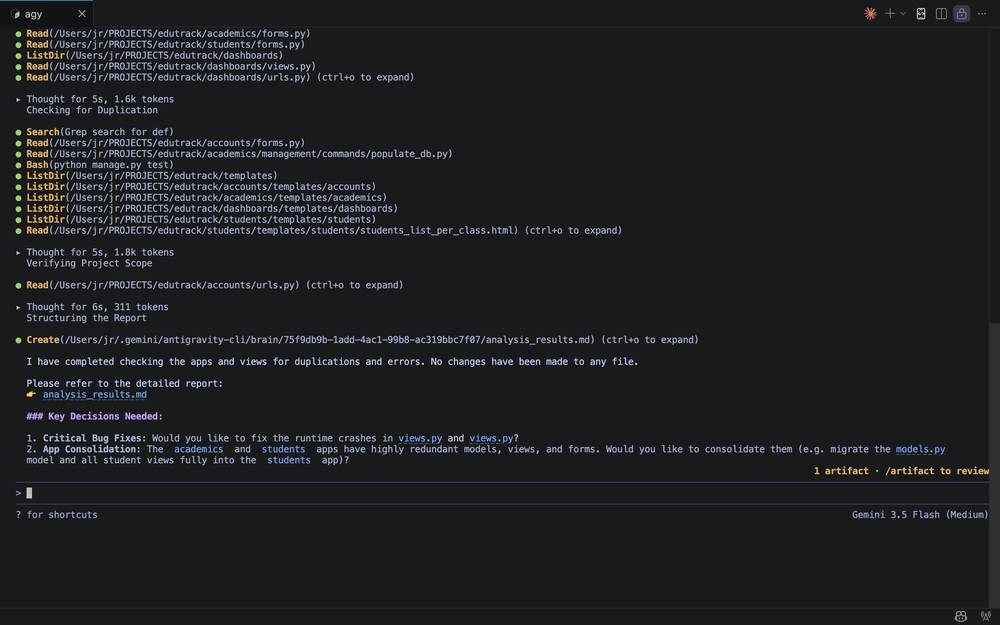Click the 'App Consolidation:' item text
This screenshot has width=1000, height=625.
[x=92, y=449]
